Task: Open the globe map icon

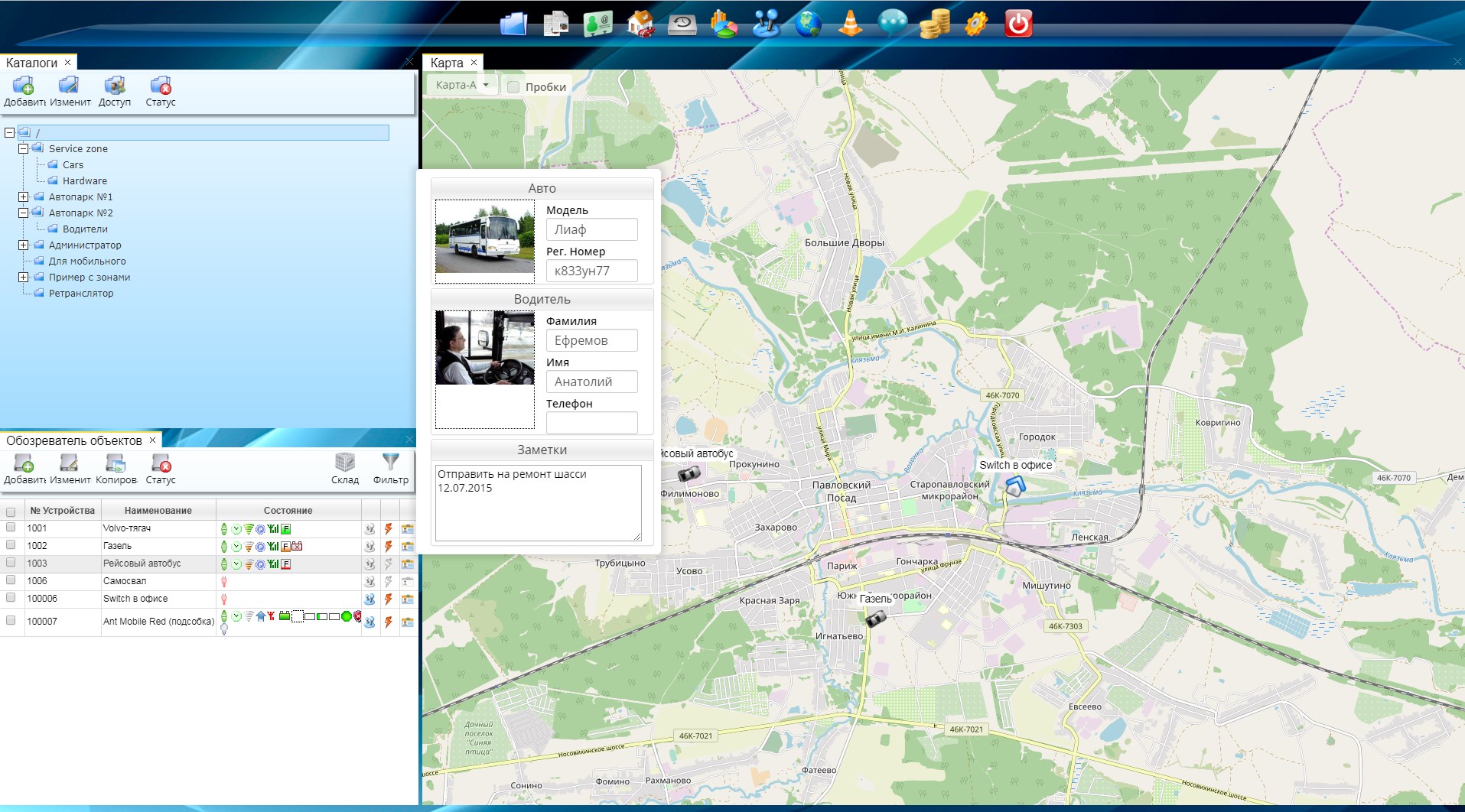Action: pyautogui.click(x=808, y=24)
